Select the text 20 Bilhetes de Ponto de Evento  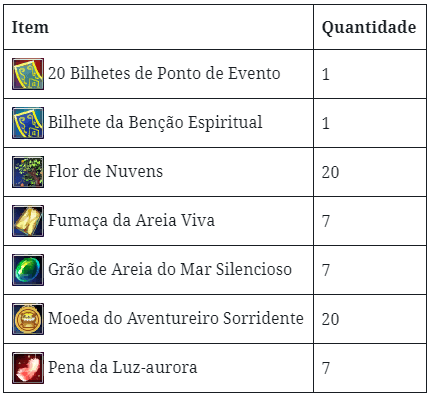[x=164, y=73]
